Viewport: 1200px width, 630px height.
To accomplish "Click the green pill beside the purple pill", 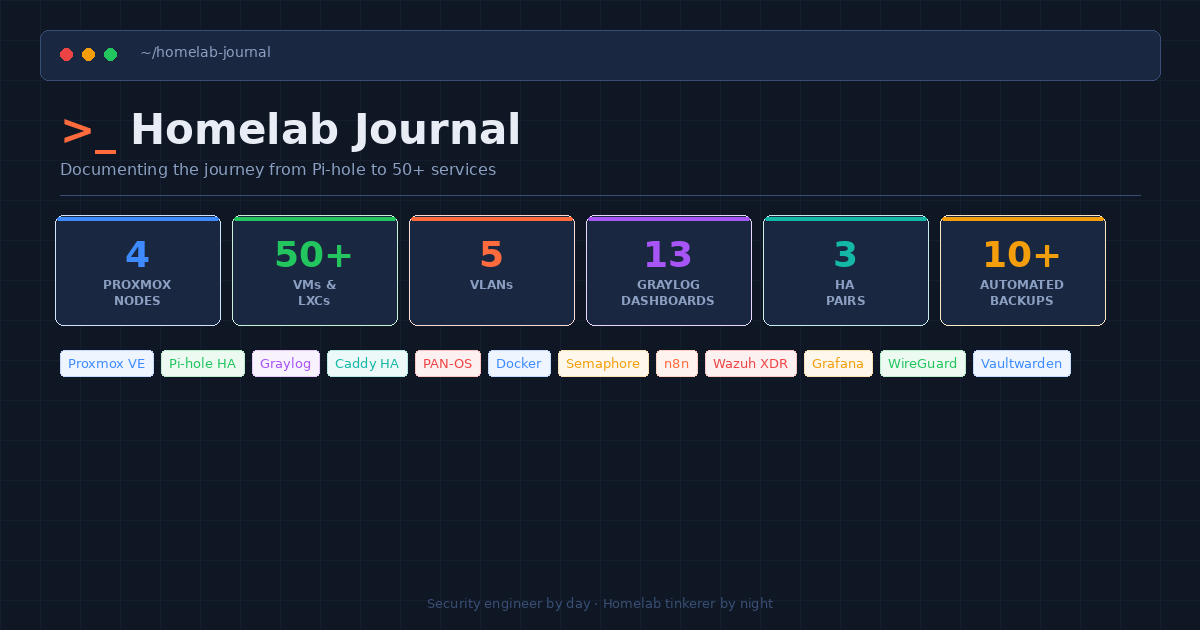I will (203, 364).
